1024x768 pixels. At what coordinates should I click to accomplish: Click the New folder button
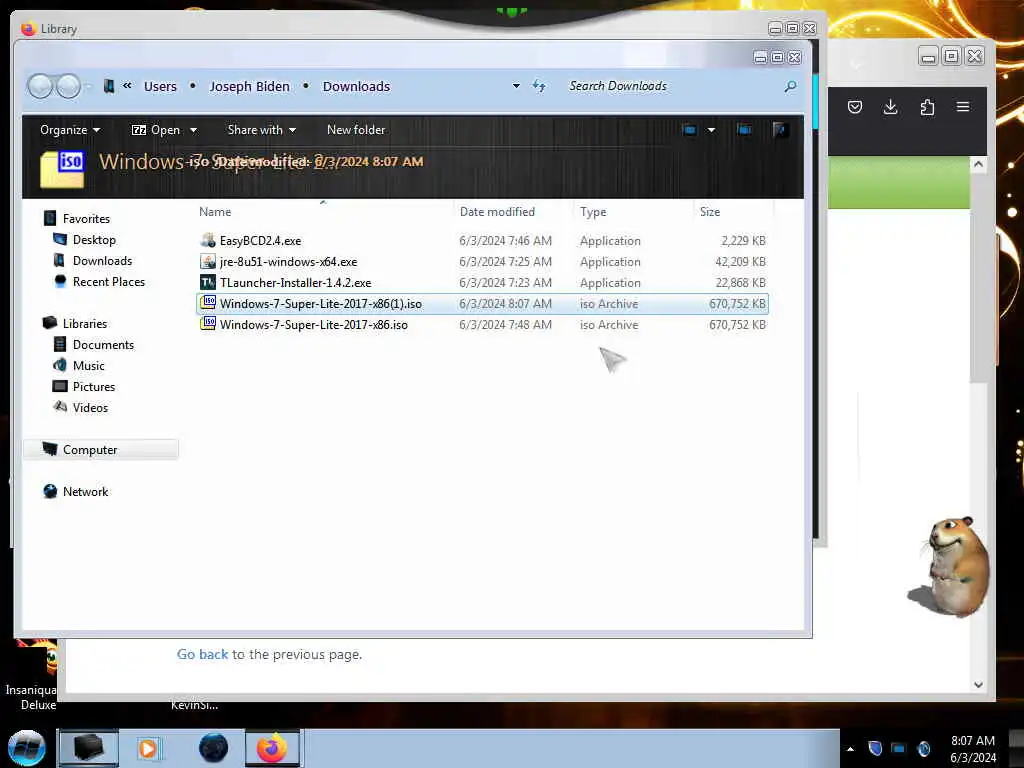(x=356, y=130)
